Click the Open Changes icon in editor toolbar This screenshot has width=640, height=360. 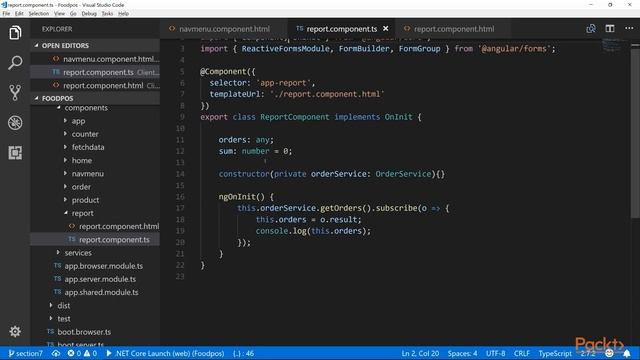tap(591, 29)
